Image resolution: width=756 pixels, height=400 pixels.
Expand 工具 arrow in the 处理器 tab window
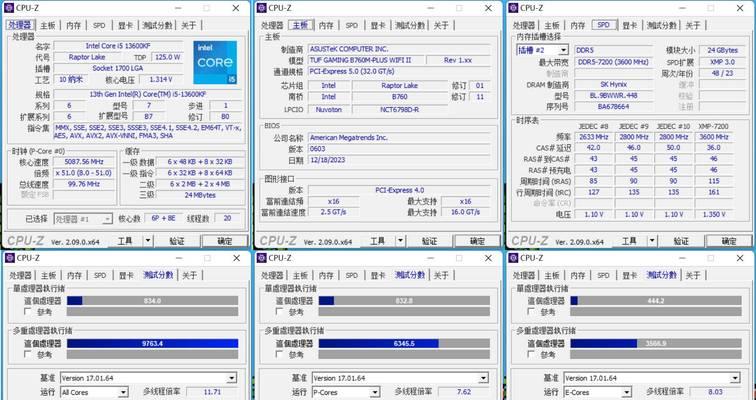(x=148, y=240)
